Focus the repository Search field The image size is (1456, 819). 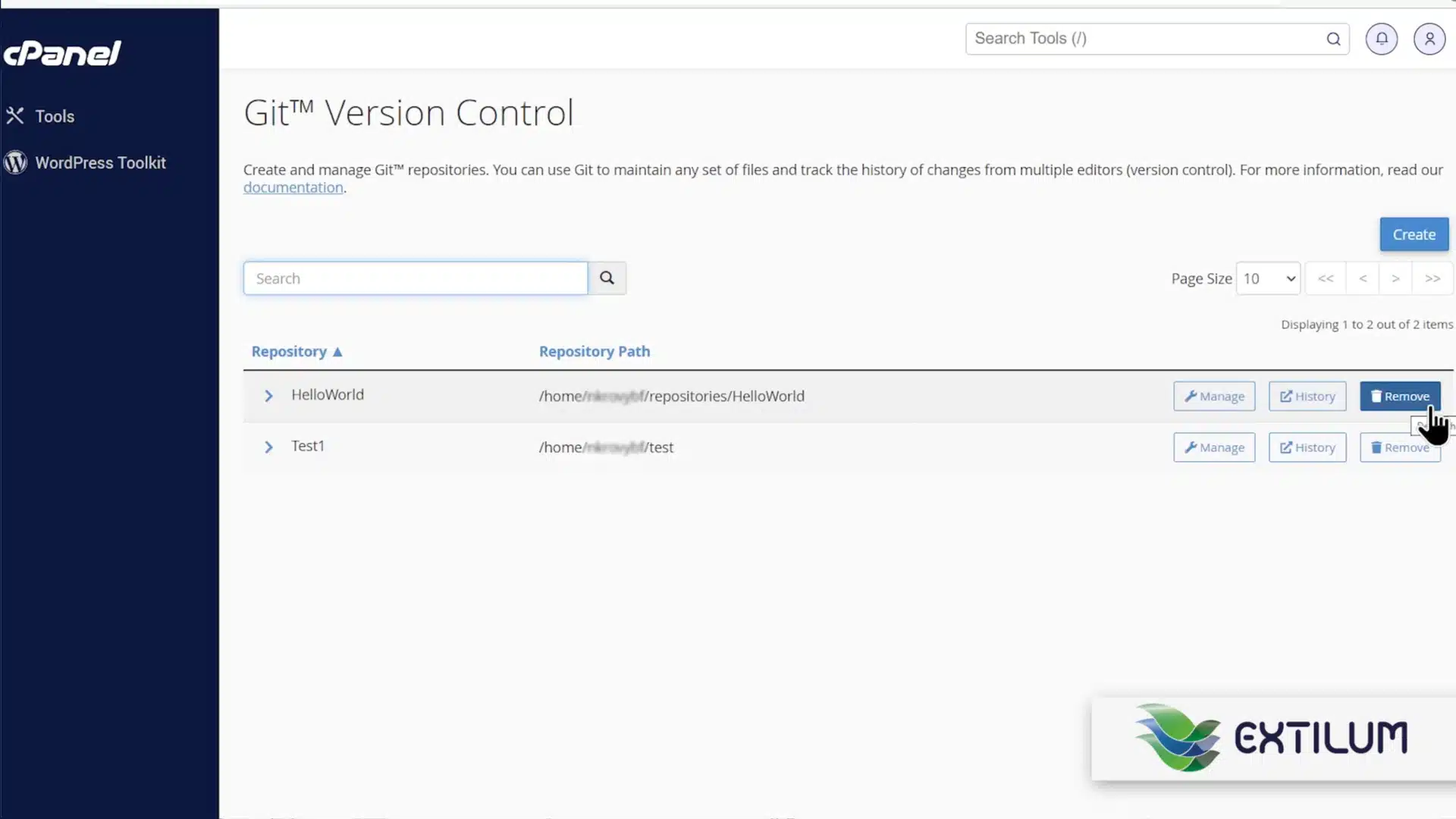pos(416,278)
